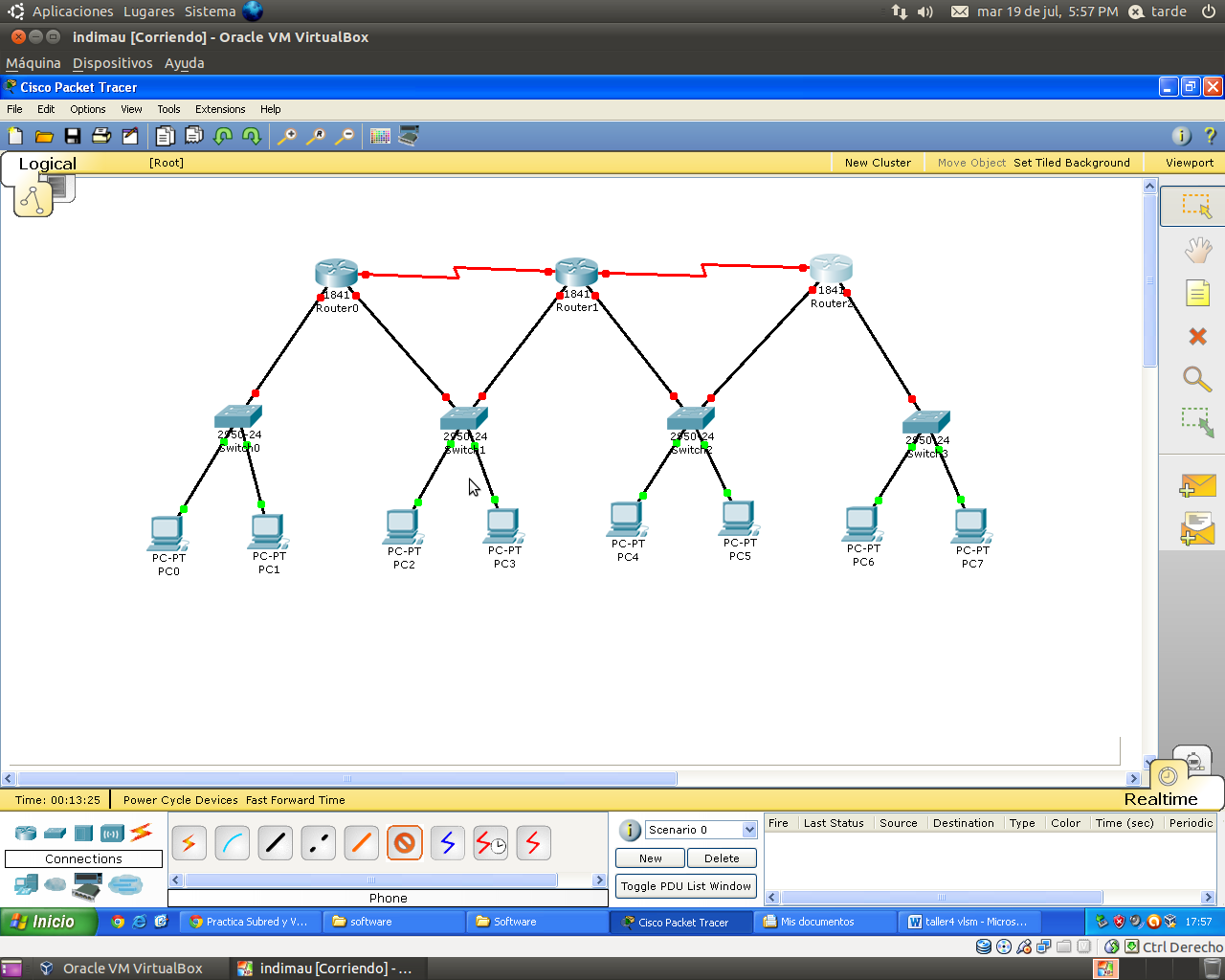Screen dimensions: 1225x980
Task: Undo last action with green arrow
Action: (x=223, y=136)
